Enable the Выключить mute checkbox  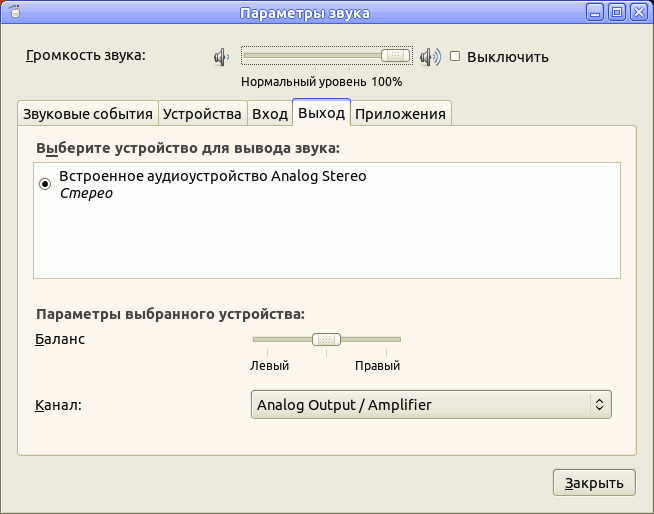point(455,56)
